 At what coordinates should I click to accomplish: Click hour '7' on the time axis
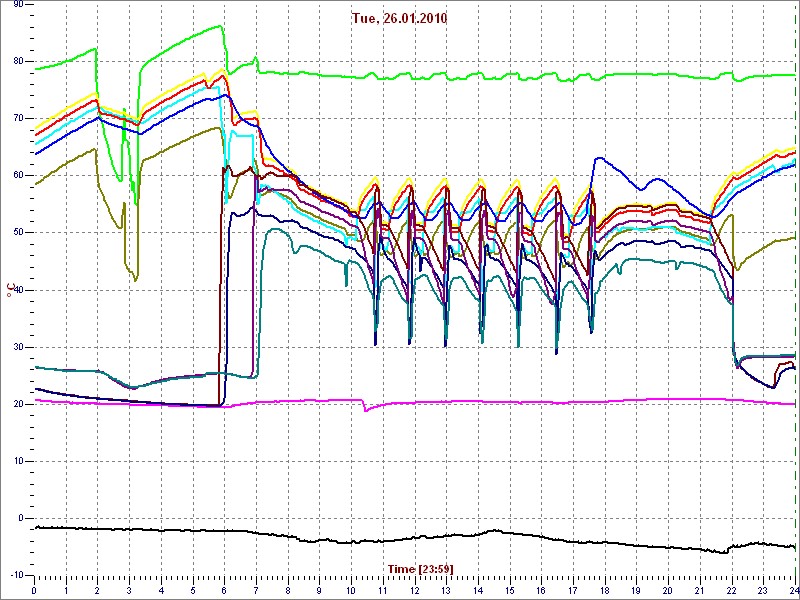click(x=256, y=589)
